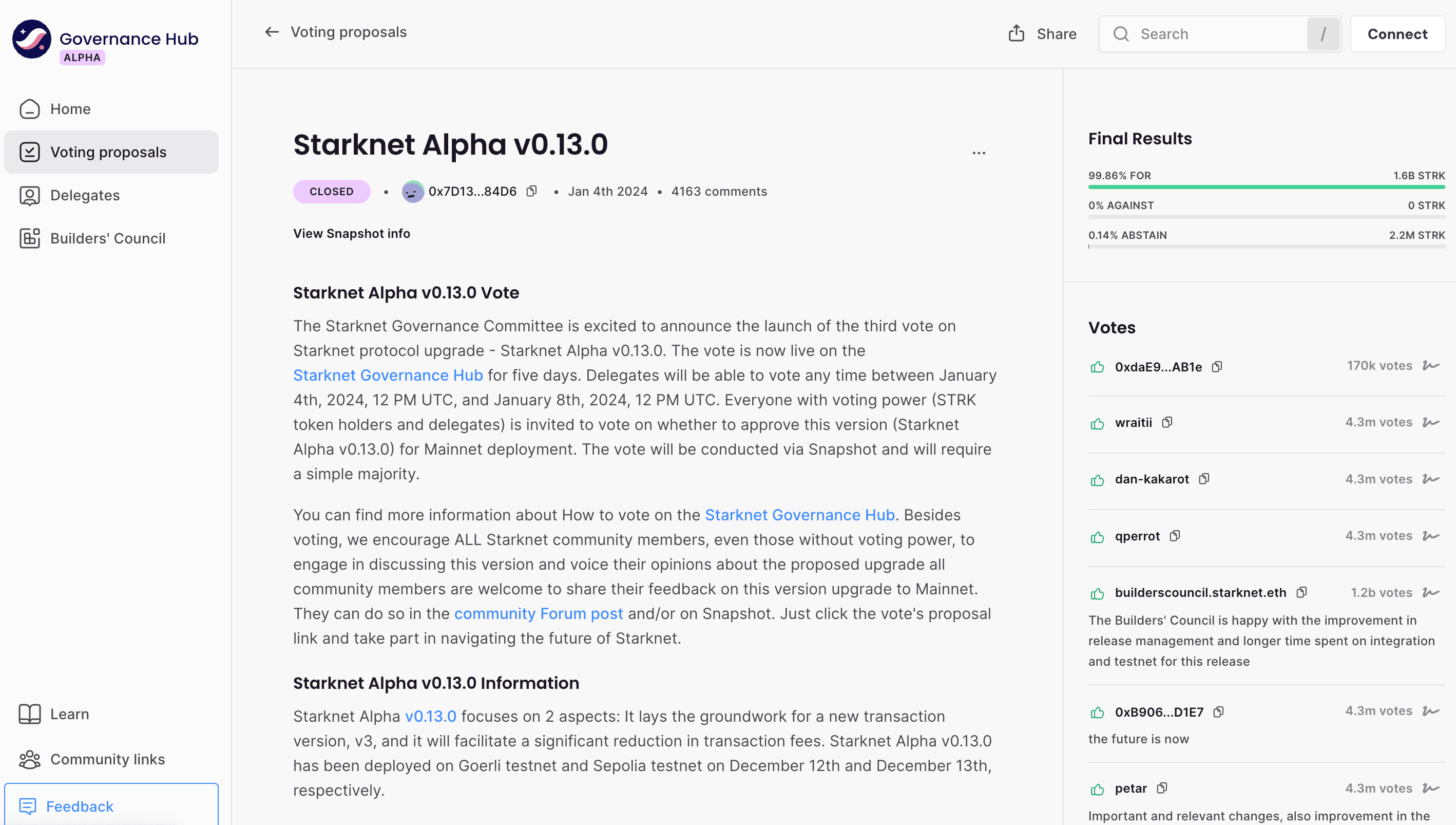Open Community links
This screenshot has width=1456, height=825.
coord(111,759)
